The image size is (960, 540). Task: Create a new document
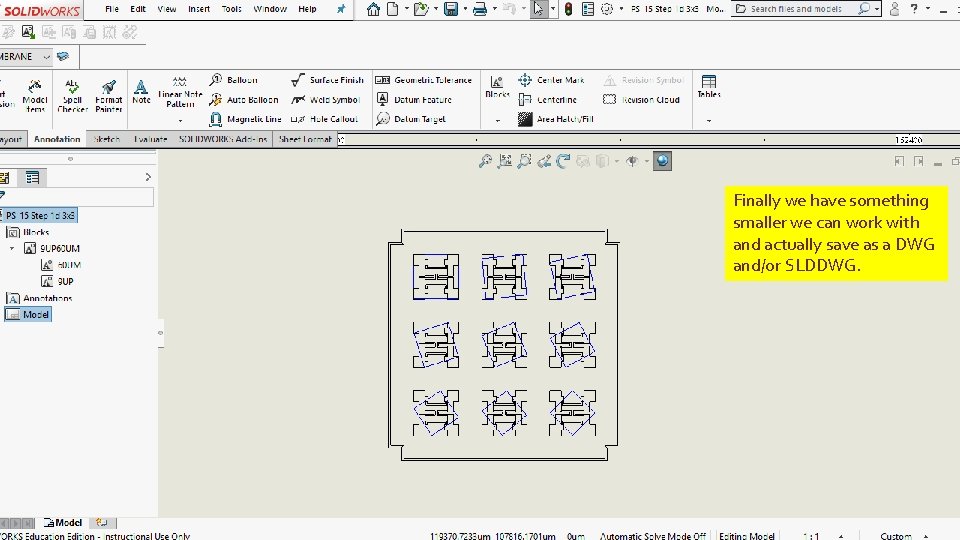pos(392,9)
